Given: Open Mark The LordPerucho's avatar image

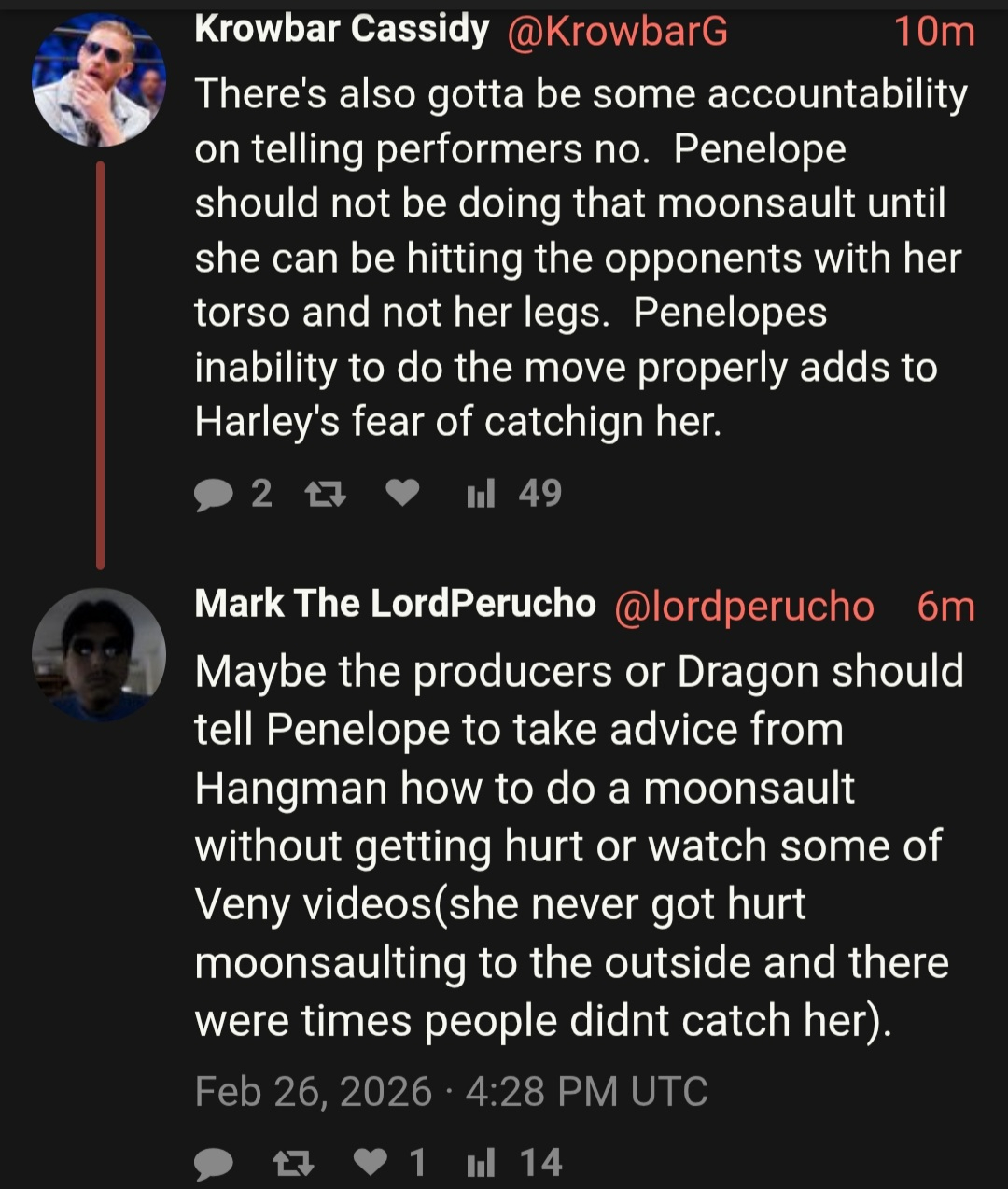Looking at the screenshot, I should (99, 654).
